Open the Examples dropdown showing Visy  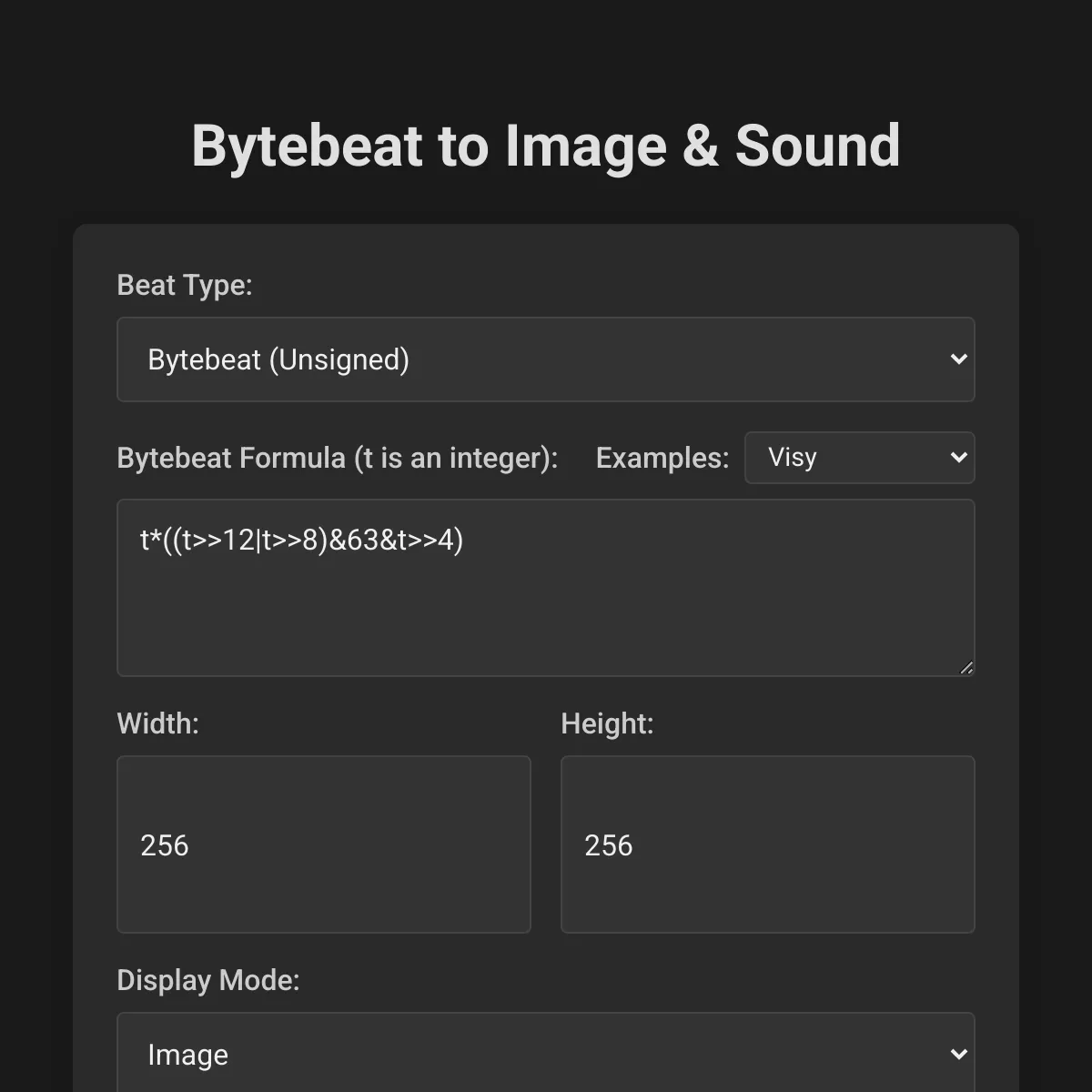click(x=858, y=457)
